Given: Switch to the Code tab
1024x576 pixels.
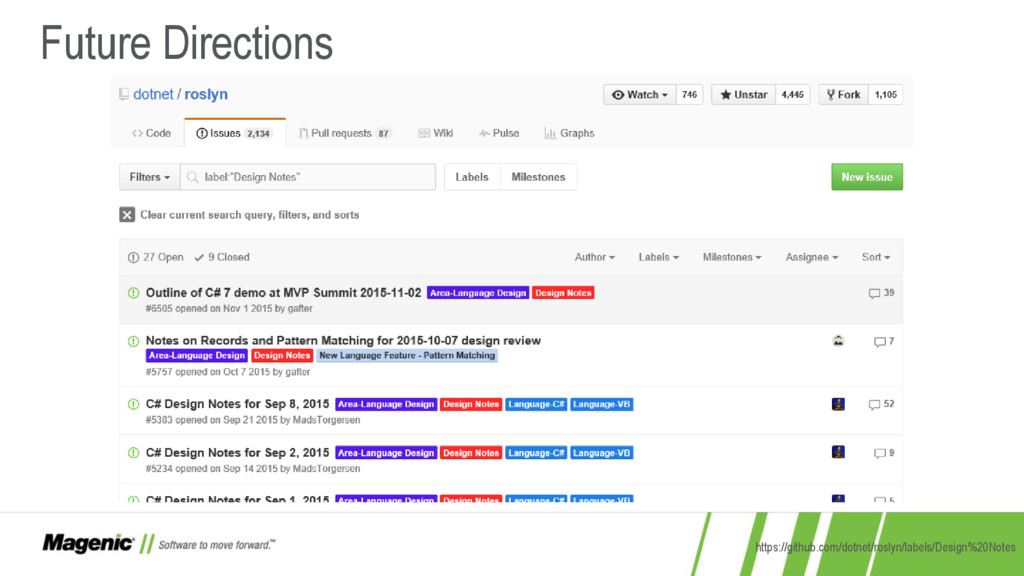Looking at the screenshot, I should [x=152, y=133].
